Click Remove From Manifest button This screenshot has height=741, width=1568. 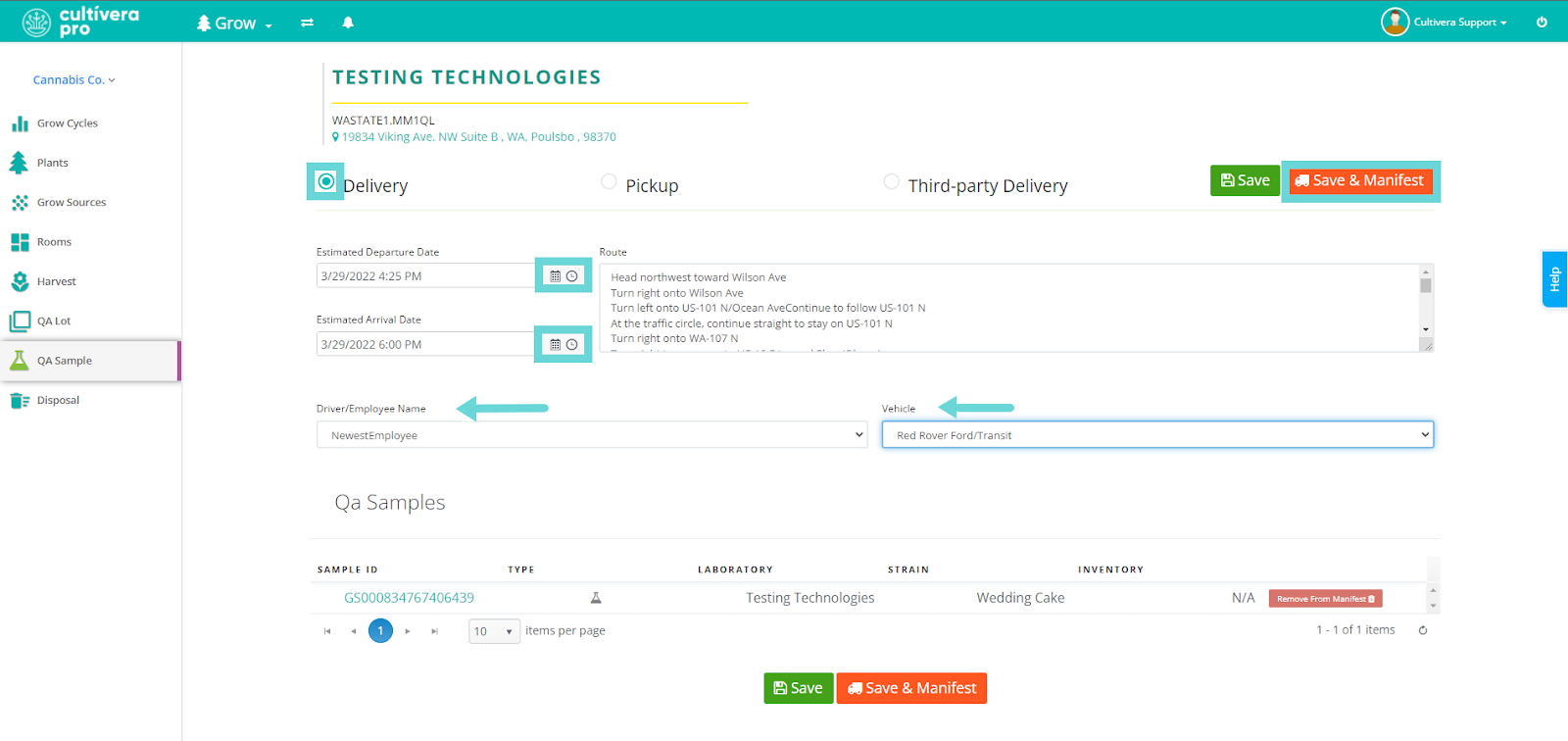tap(1325, 599)
